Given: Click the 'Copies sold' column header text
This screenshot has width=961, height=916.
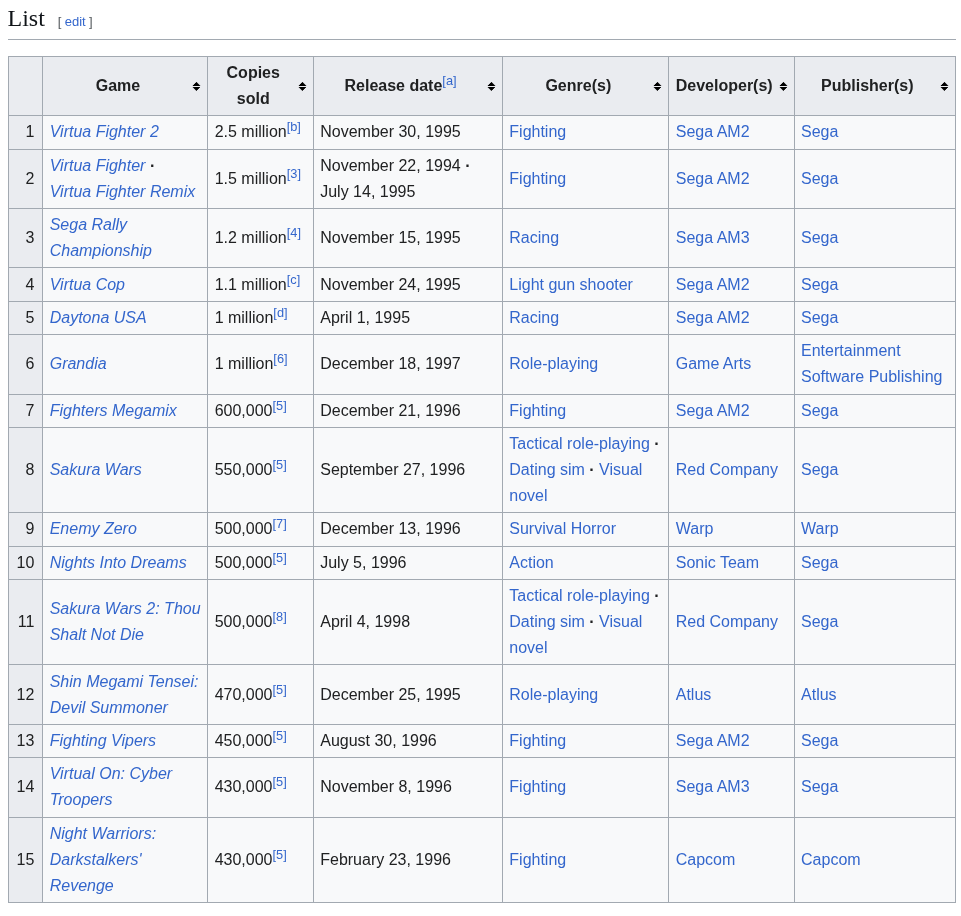Looking at the screenshot, I should point(253,86).
